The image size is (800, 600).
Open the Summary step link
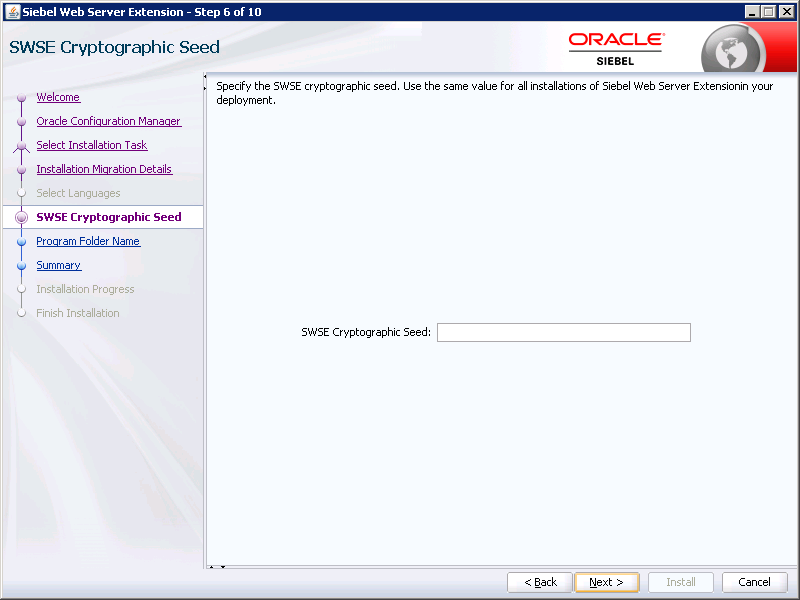[59, 265]
